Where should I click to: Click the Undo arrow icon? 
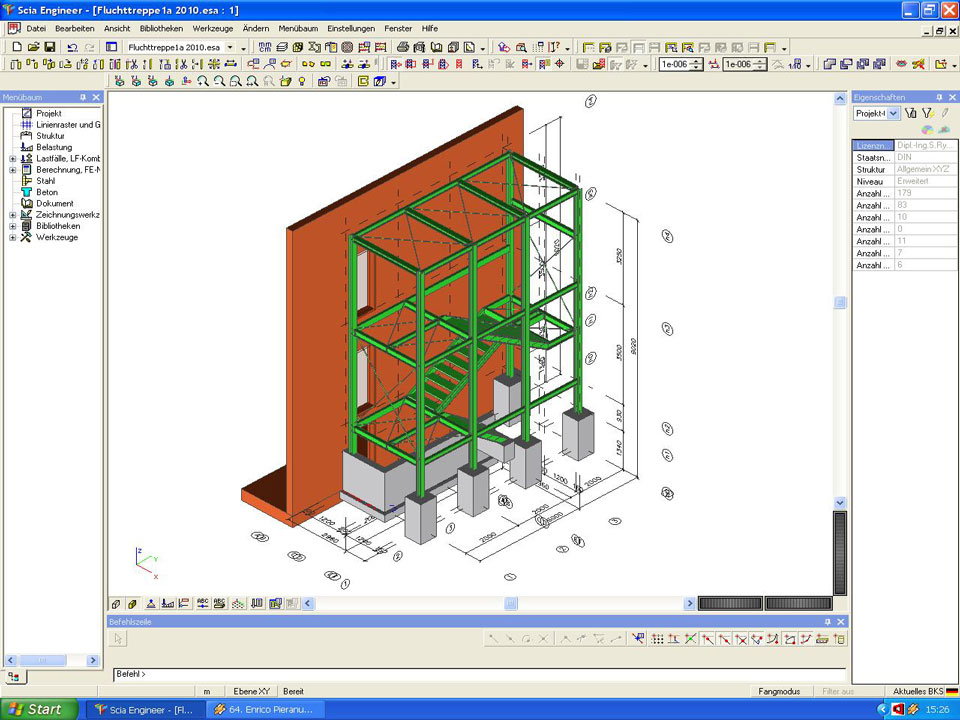coord(72,47)
